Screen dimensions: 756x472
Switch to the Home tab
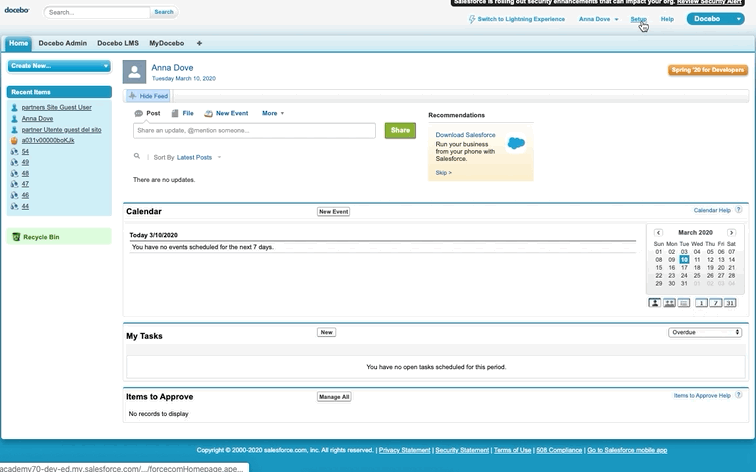pyautogui.click(x=18, y=43)
